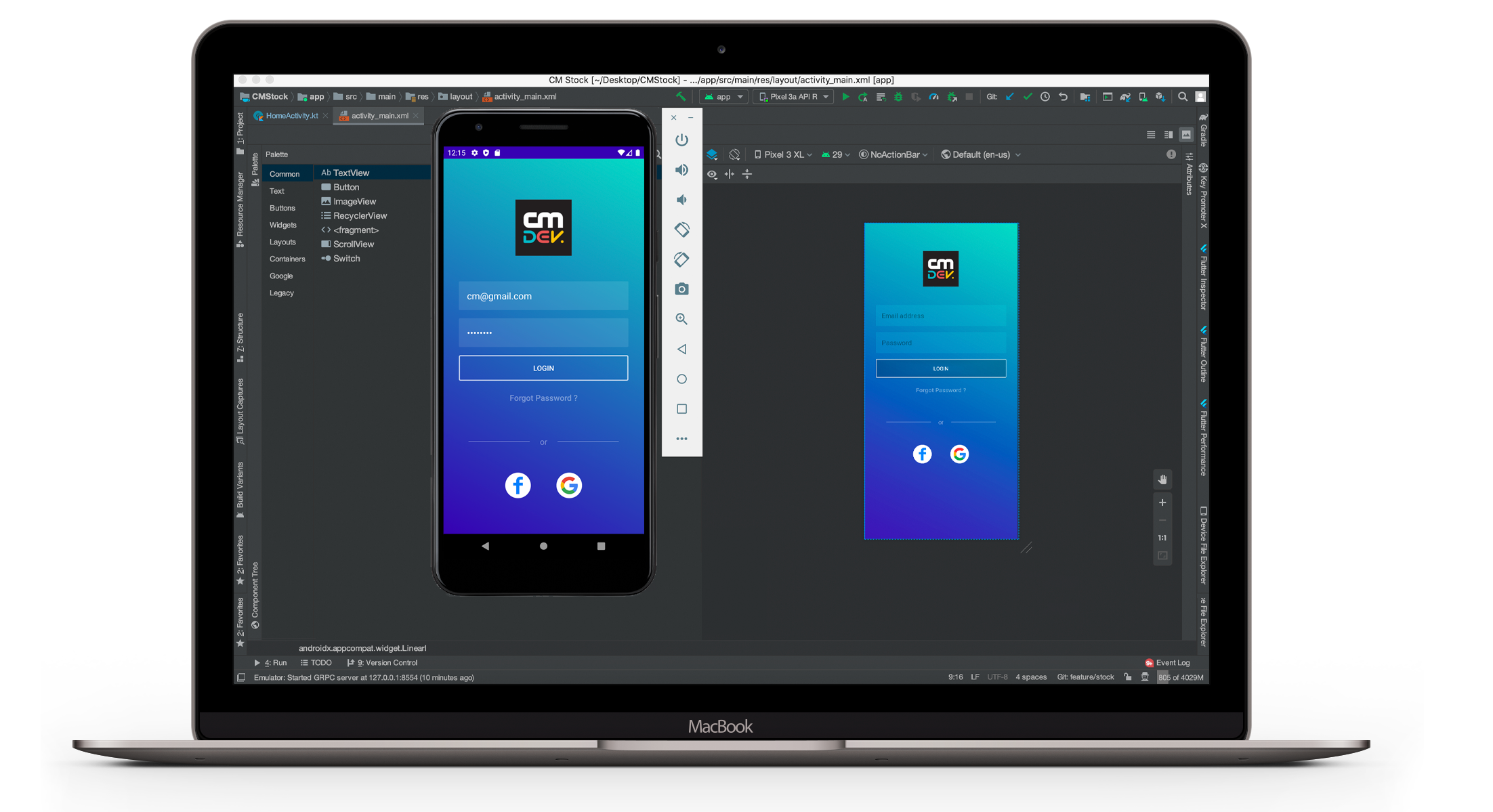Open the Pixel 3a API R target dropdown
The width and height of the screenshot is (1493, 812).
point(793,97)
